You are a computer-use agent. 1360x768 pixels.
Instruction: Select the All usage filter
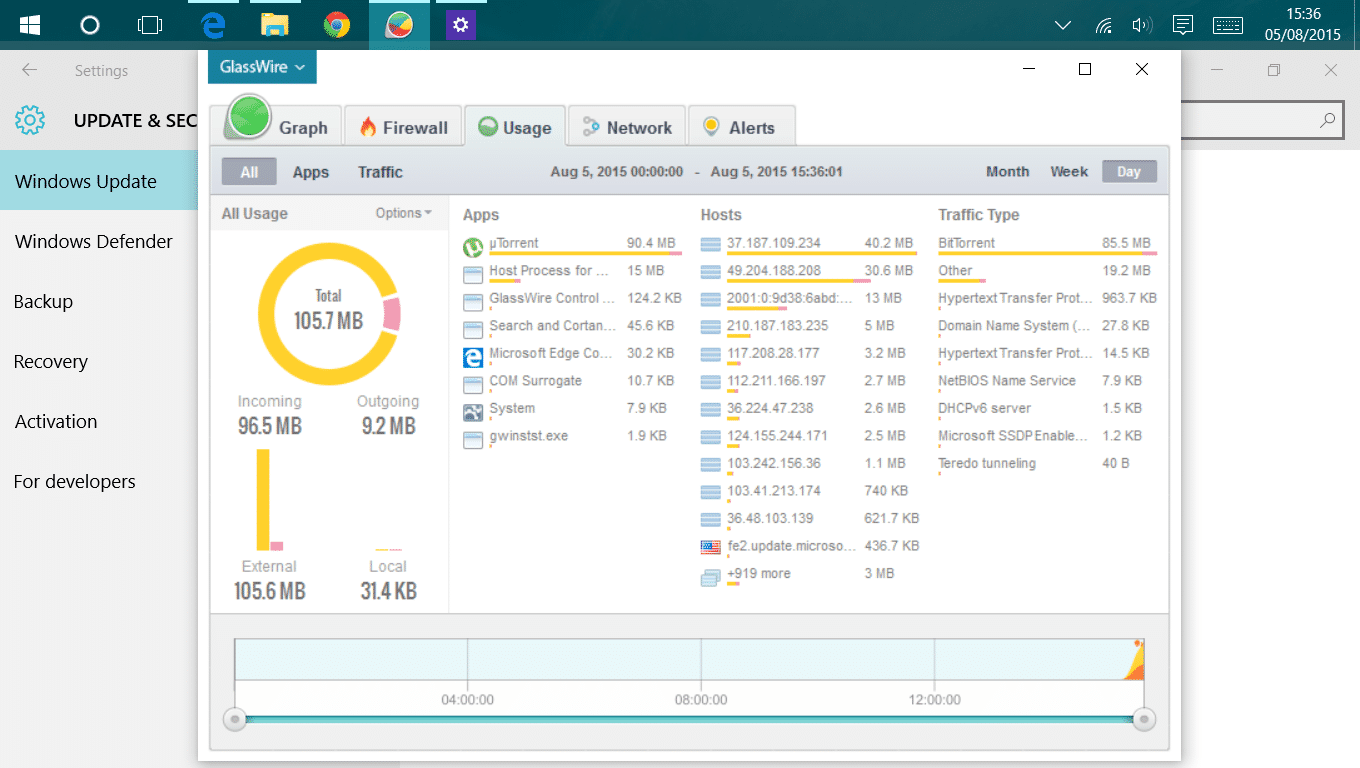pos(249,172)
